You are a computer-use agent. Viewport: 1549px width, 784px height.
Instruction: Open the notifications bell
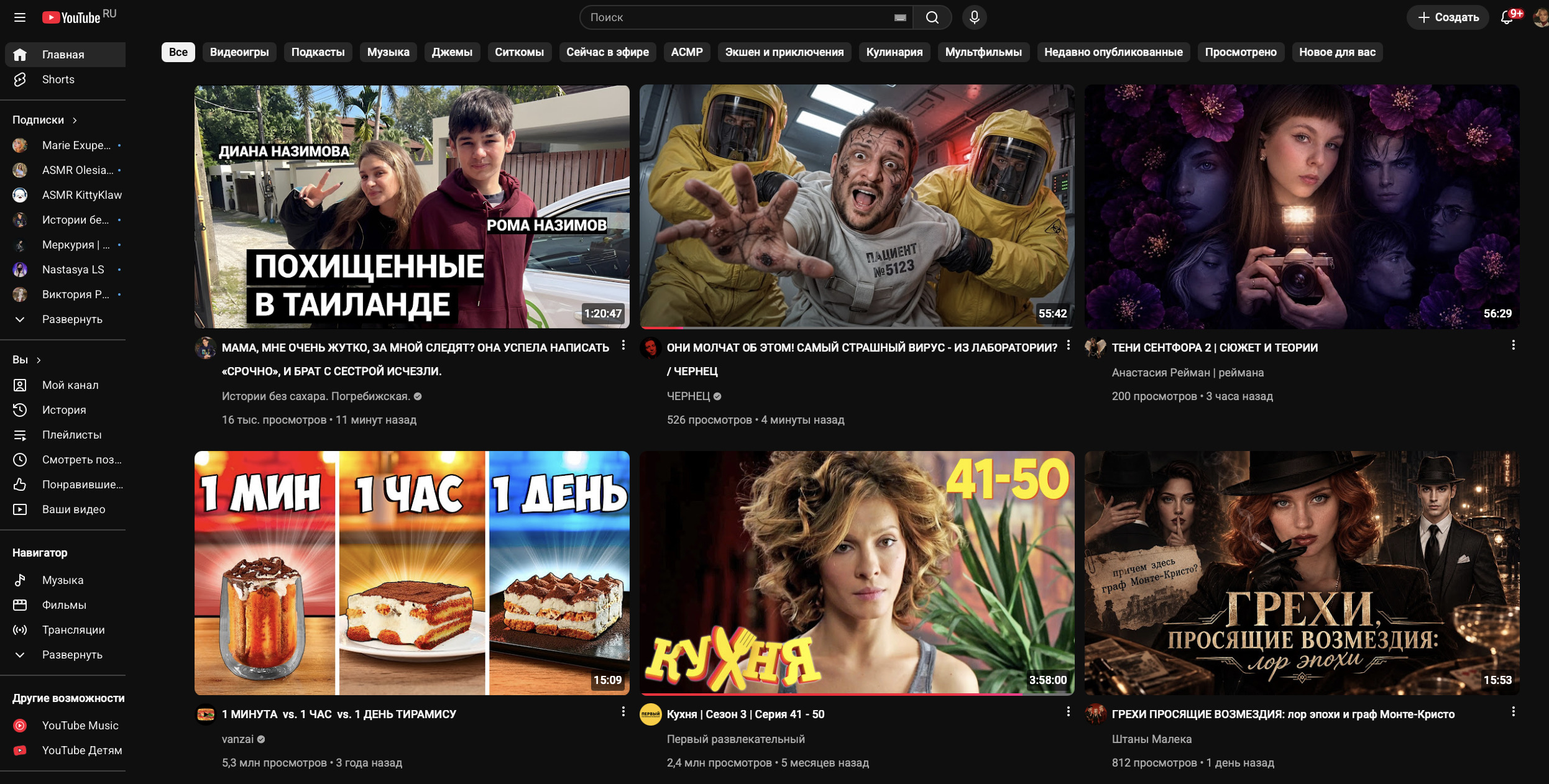point(1507,17)
